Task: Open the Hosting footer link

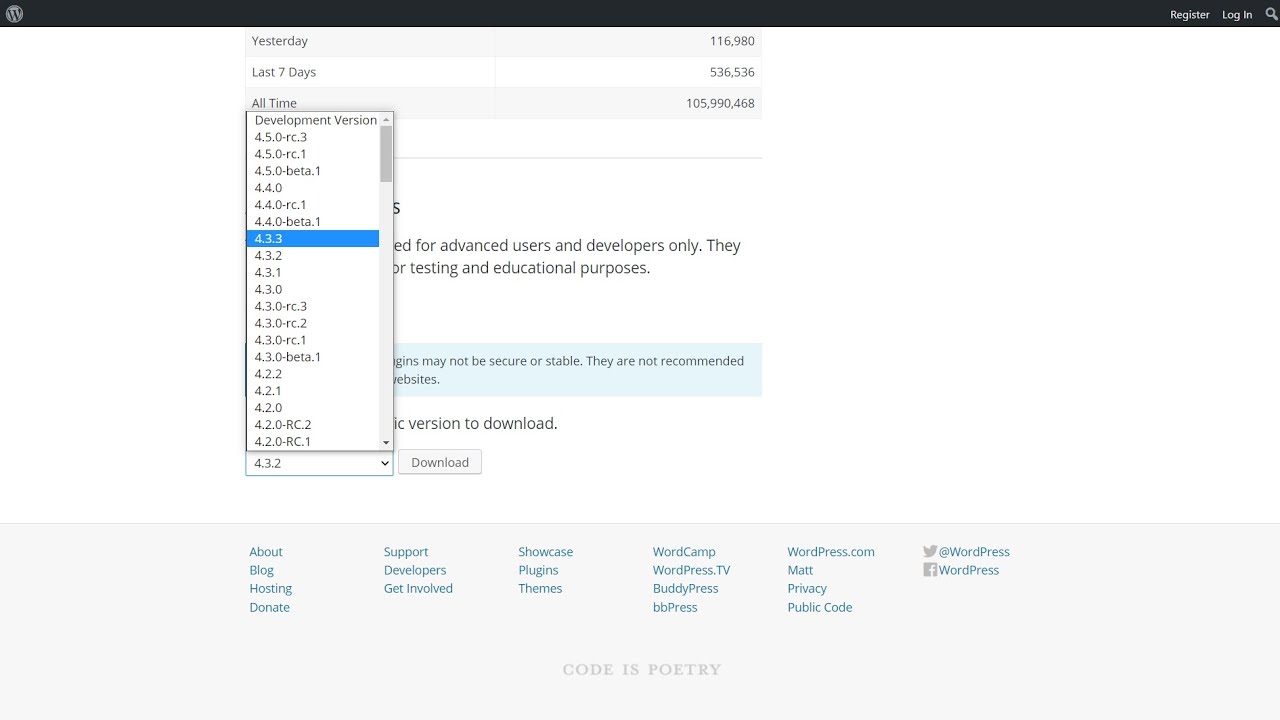Action: 271,589
